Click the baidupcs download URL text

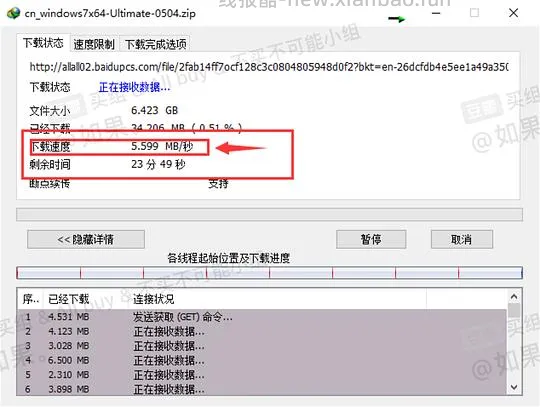(x=269, y=67)
